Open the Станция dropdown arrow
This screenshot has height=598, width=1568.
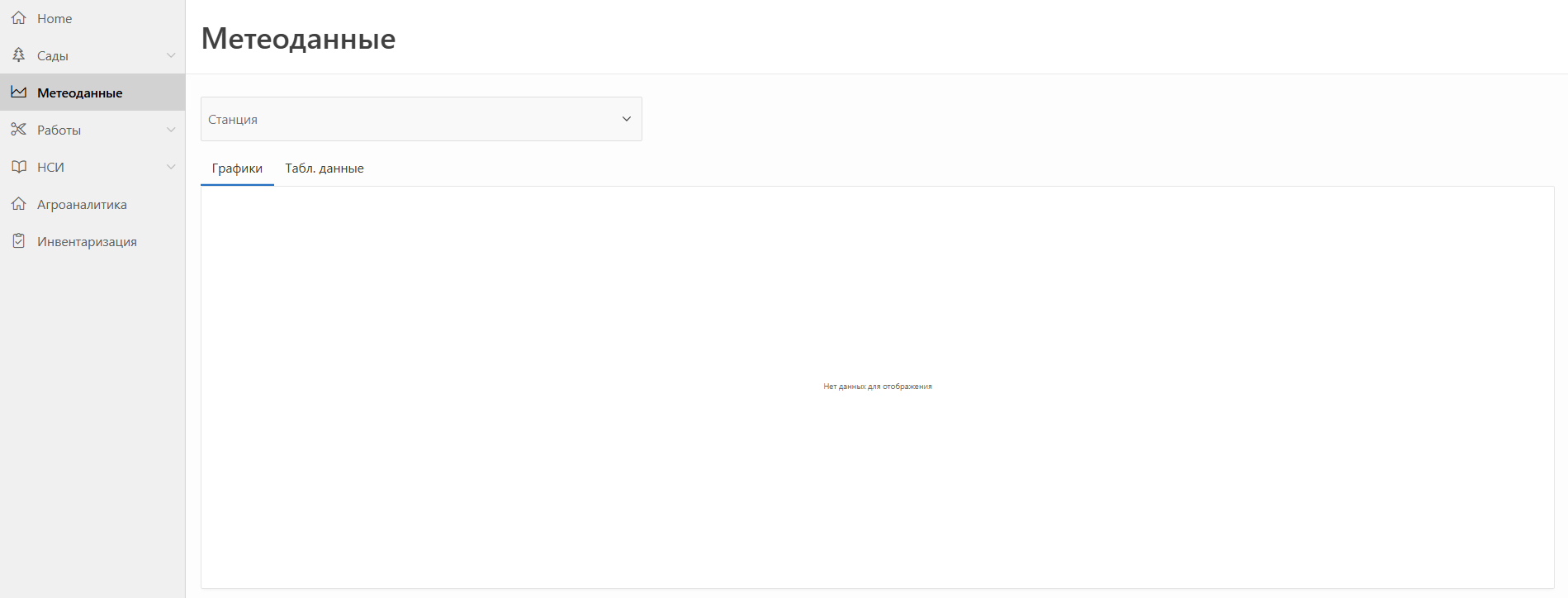[627, 119]
